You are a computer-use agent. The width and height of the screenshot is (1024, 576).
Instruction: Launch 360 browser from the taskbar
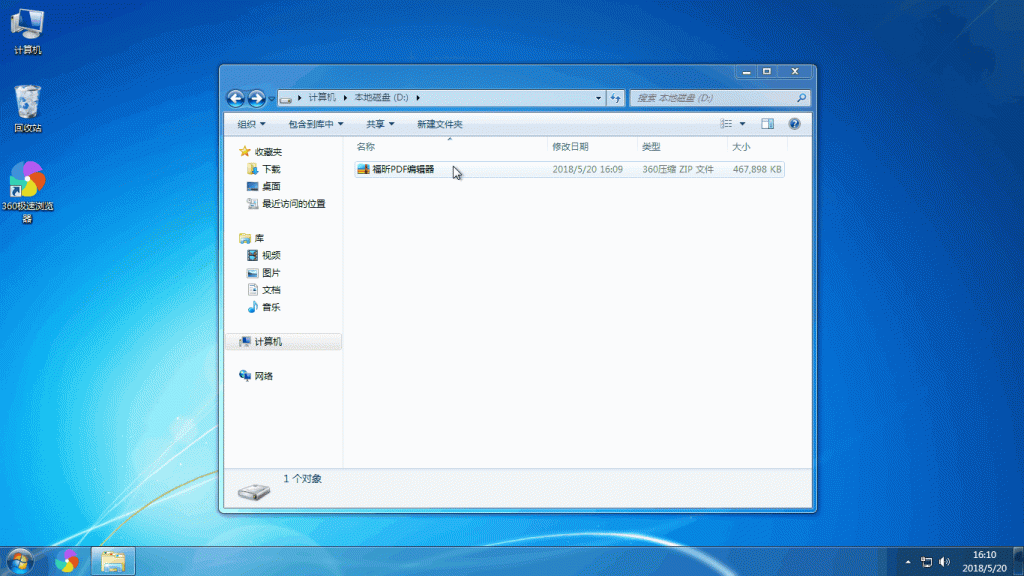tap(67, 562)
